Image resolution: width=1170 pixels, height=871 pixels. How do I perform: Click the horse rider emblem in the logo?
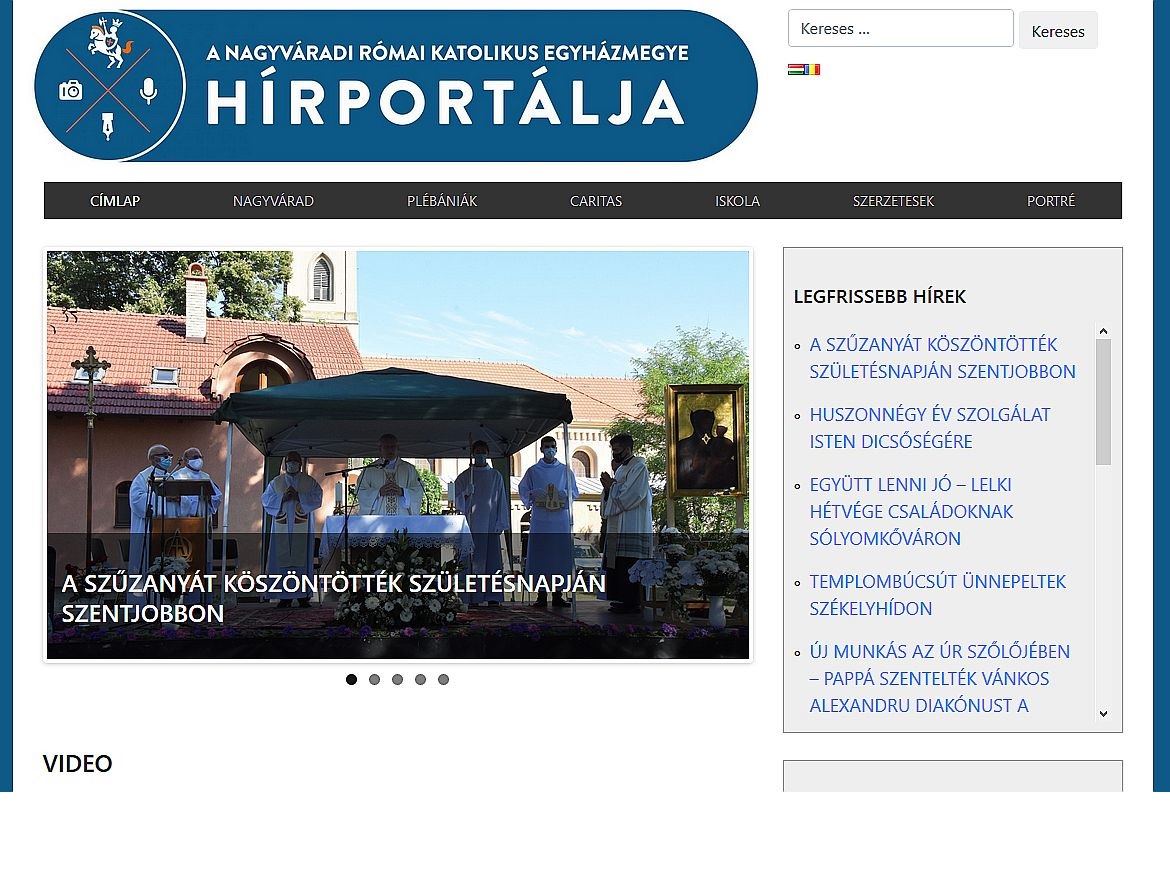coord(109,45)
